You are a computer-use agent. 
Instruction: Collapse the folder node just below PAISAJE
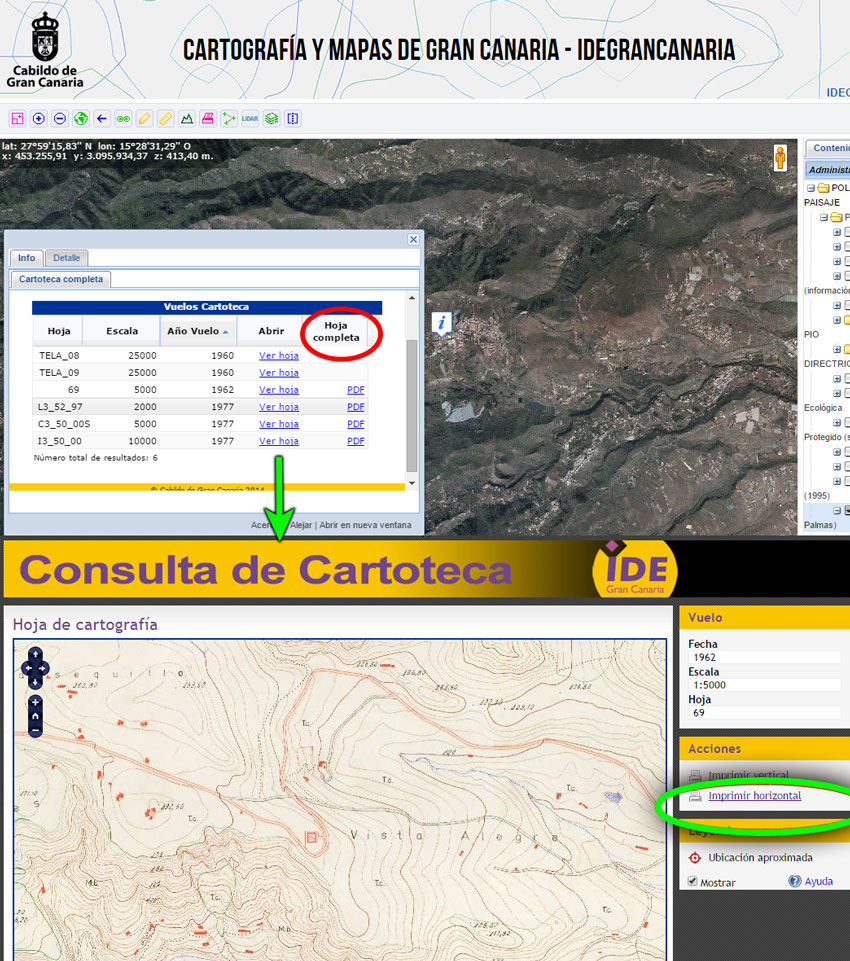point(824,218)
